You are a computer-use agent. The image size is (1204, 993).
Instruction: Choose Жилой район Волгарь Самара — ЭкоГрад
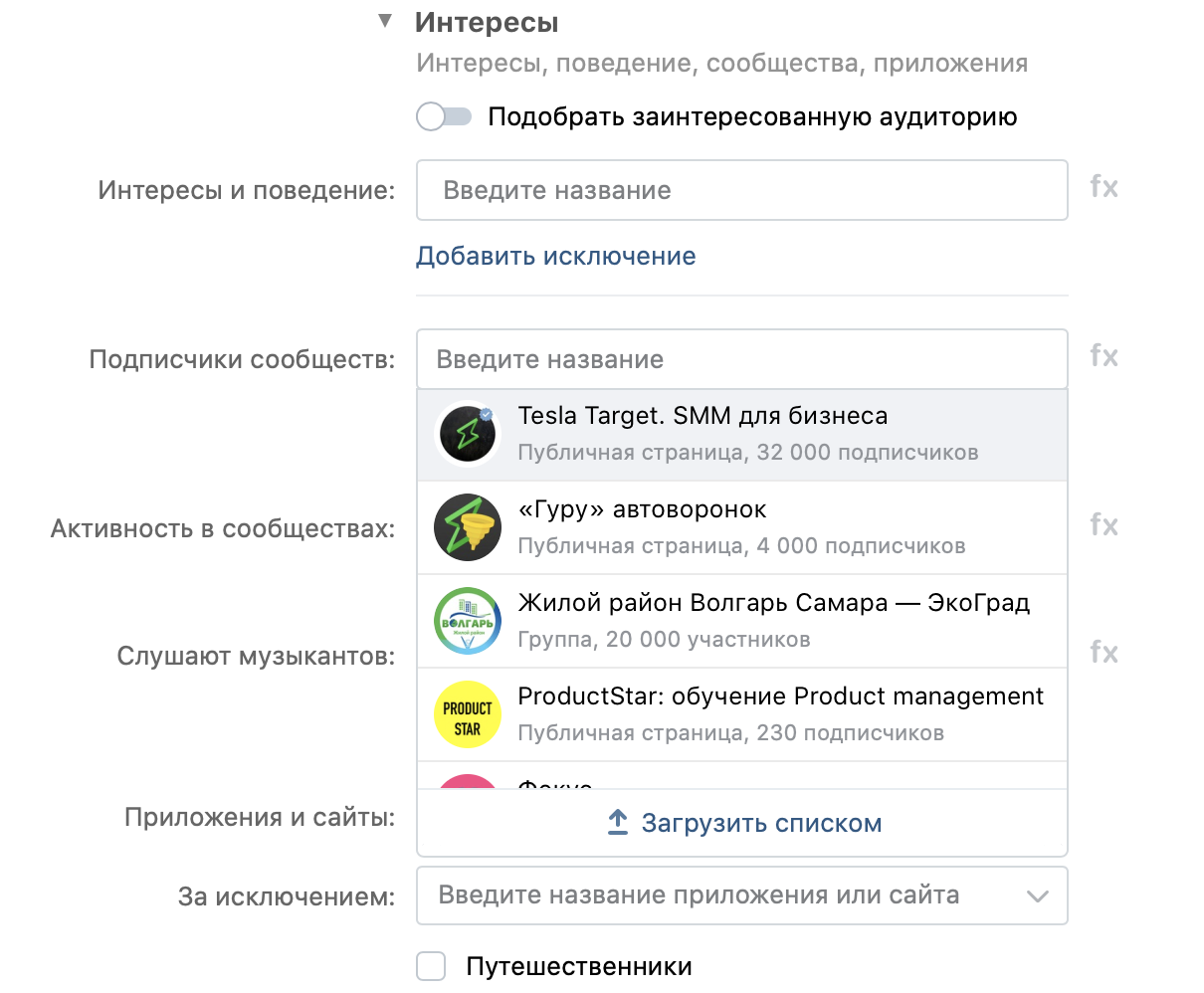[742, 622]
